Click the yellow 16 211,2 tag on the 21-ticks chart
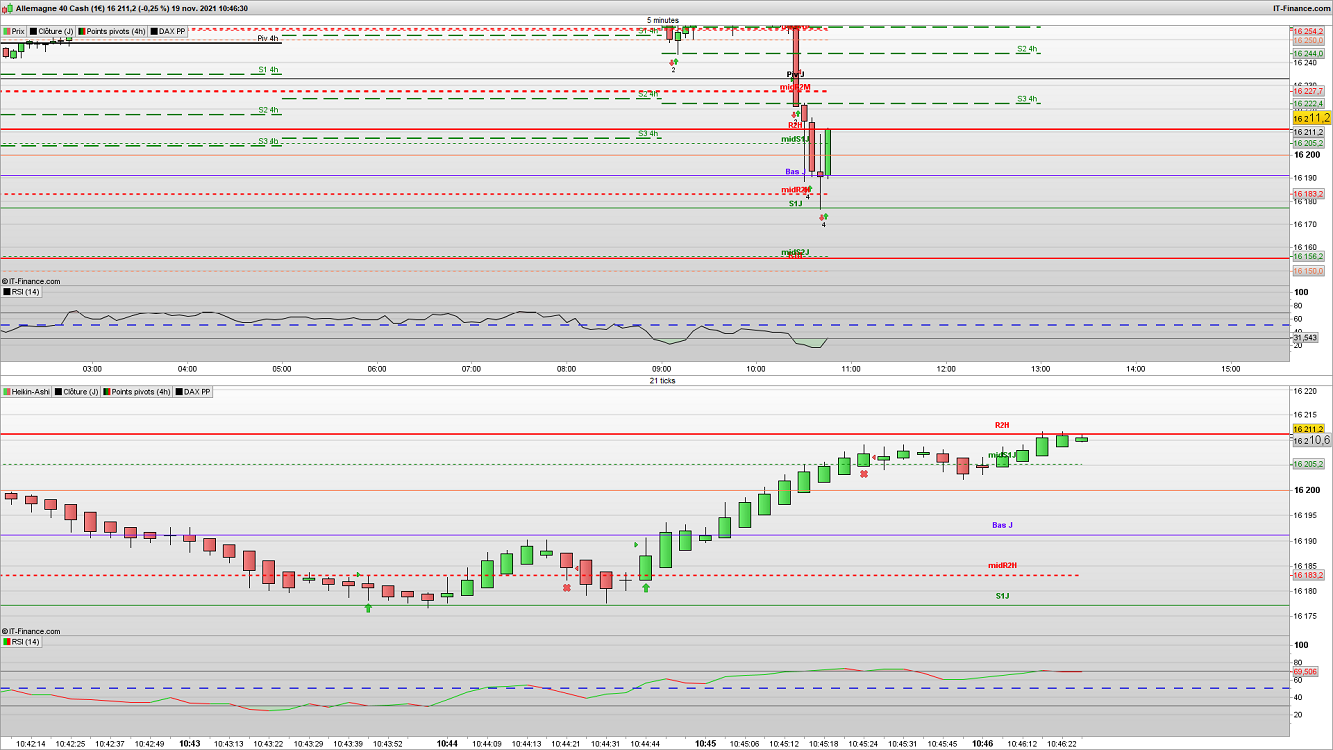The height and width of the screenshot is (750, 1333). [1309, 428]
